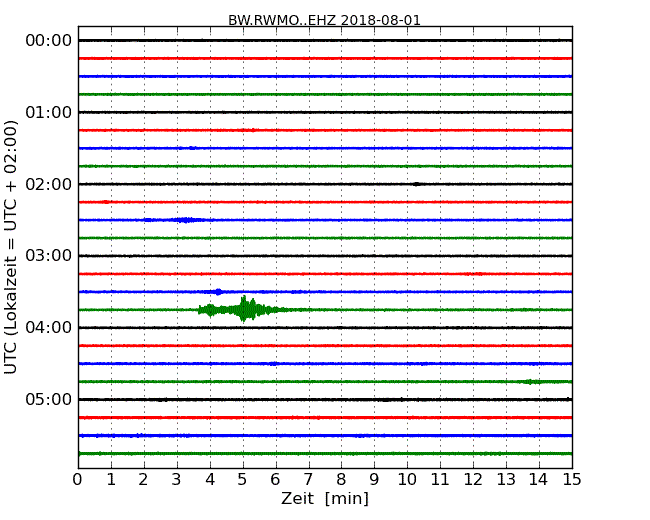Select the 03:00 time label
The height and width of the screenshot is (520, 650).
click(49, 255)
